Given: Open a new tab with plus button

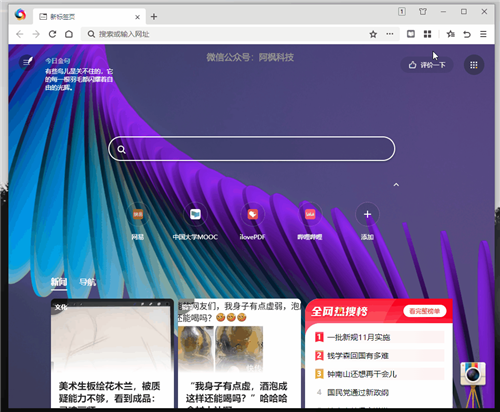Looking at the screenshot, I should point(154,17).
